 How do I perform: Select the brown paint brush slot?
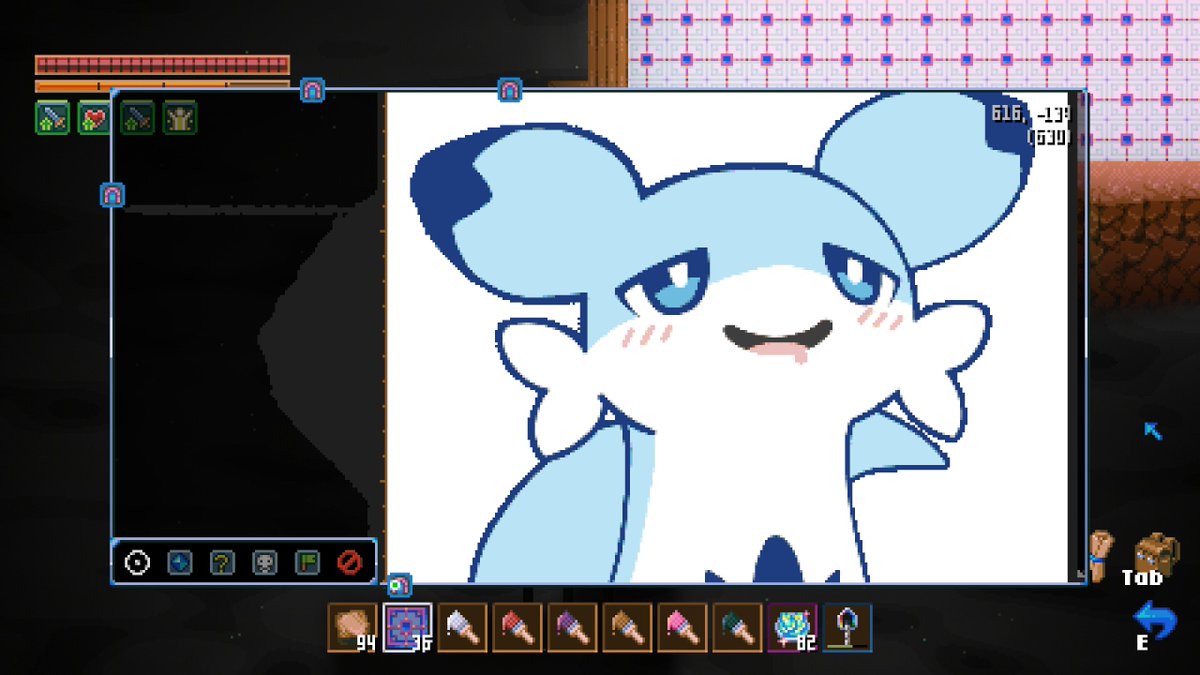627,628
